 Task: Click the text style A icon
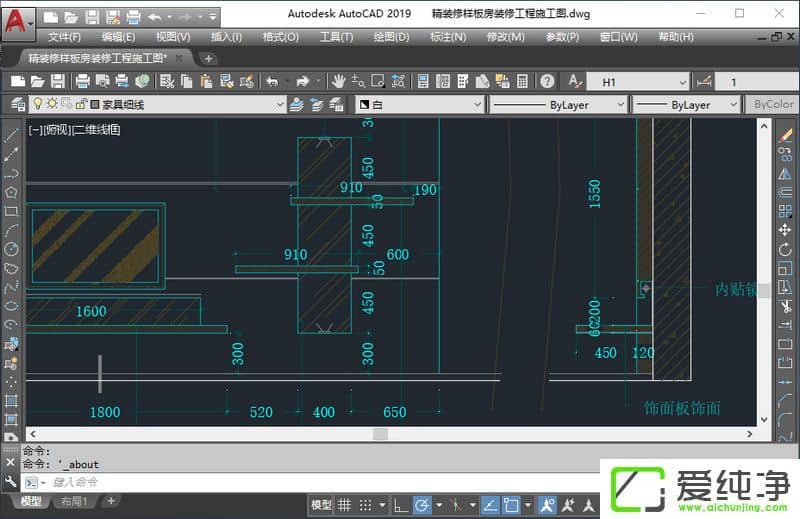574,81
